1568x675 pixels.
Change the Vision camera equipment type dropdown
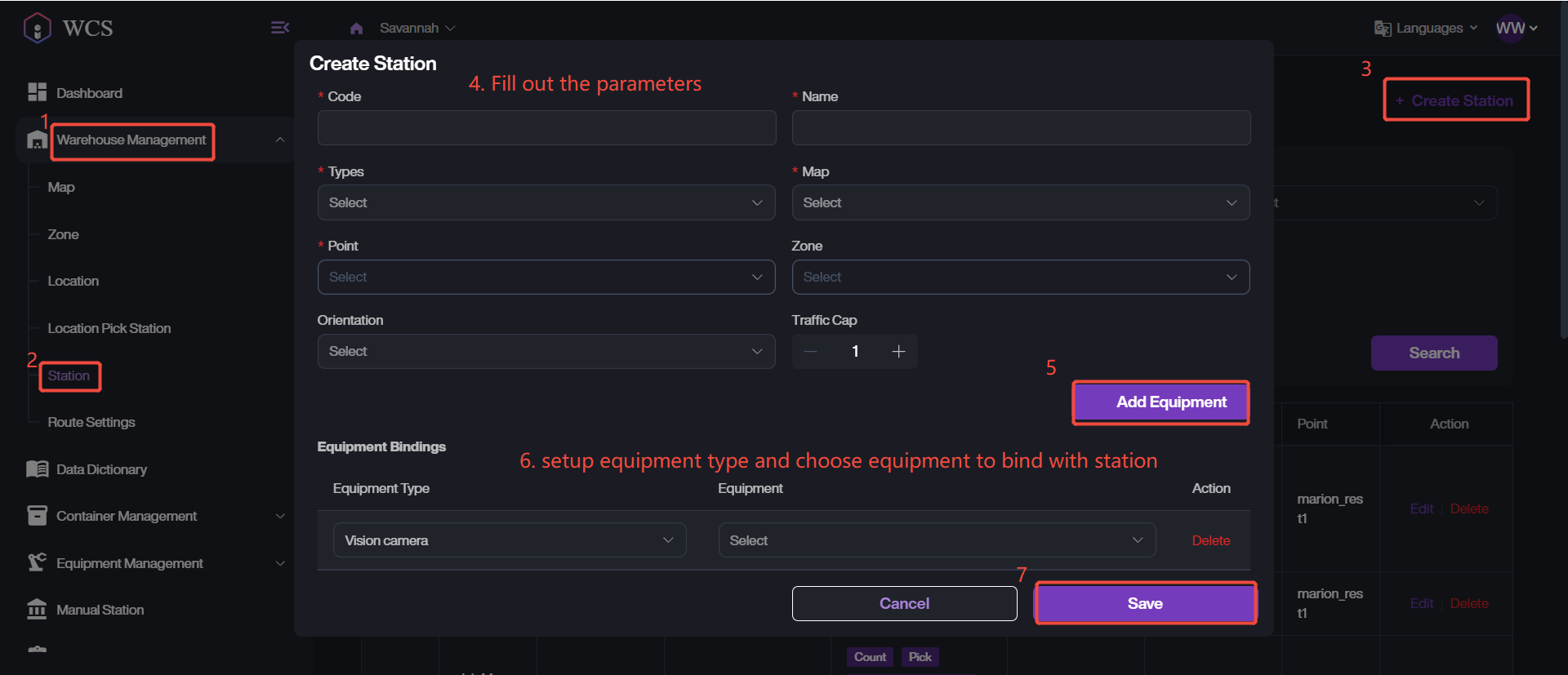(509, 540)
